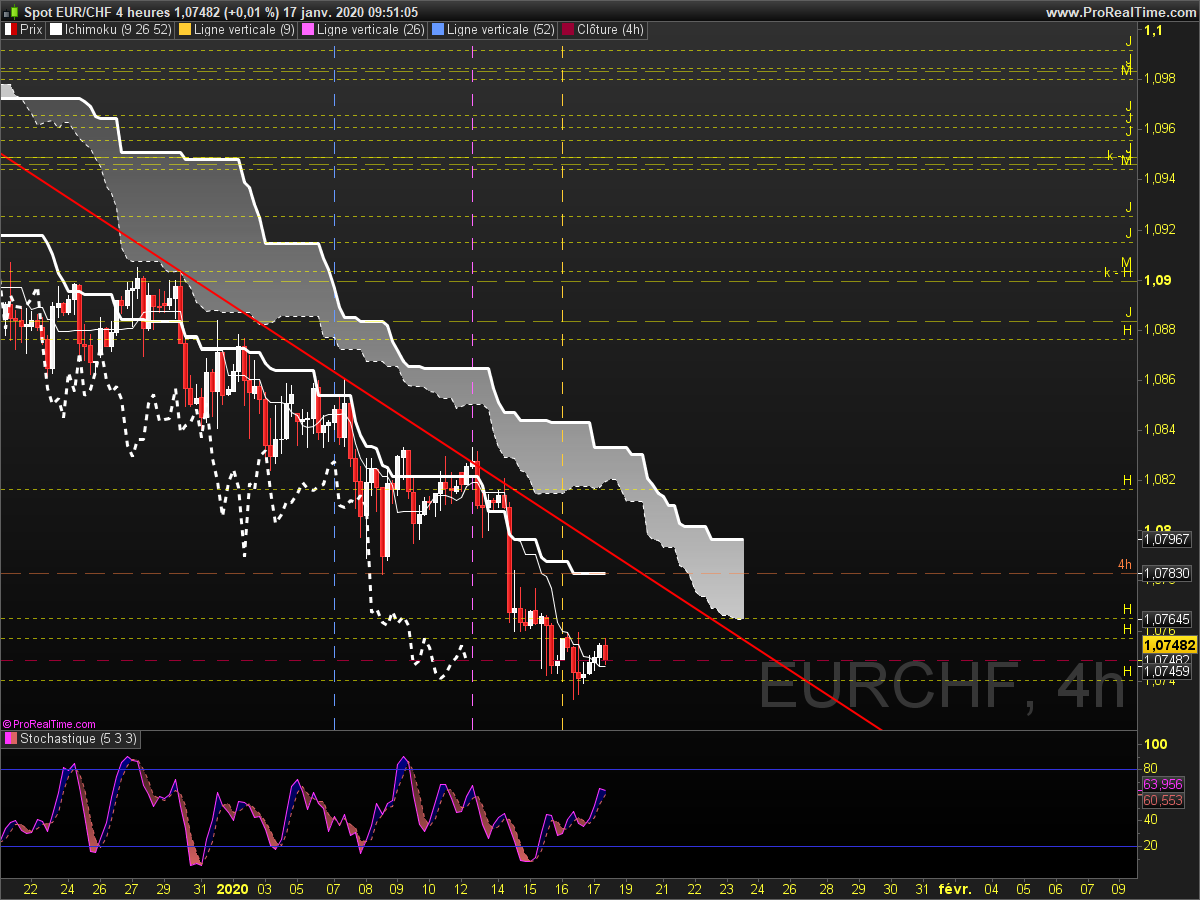Click the 1,07967 price label on the axis
Screen dimensions: 1200x900
click(1166, 539)
